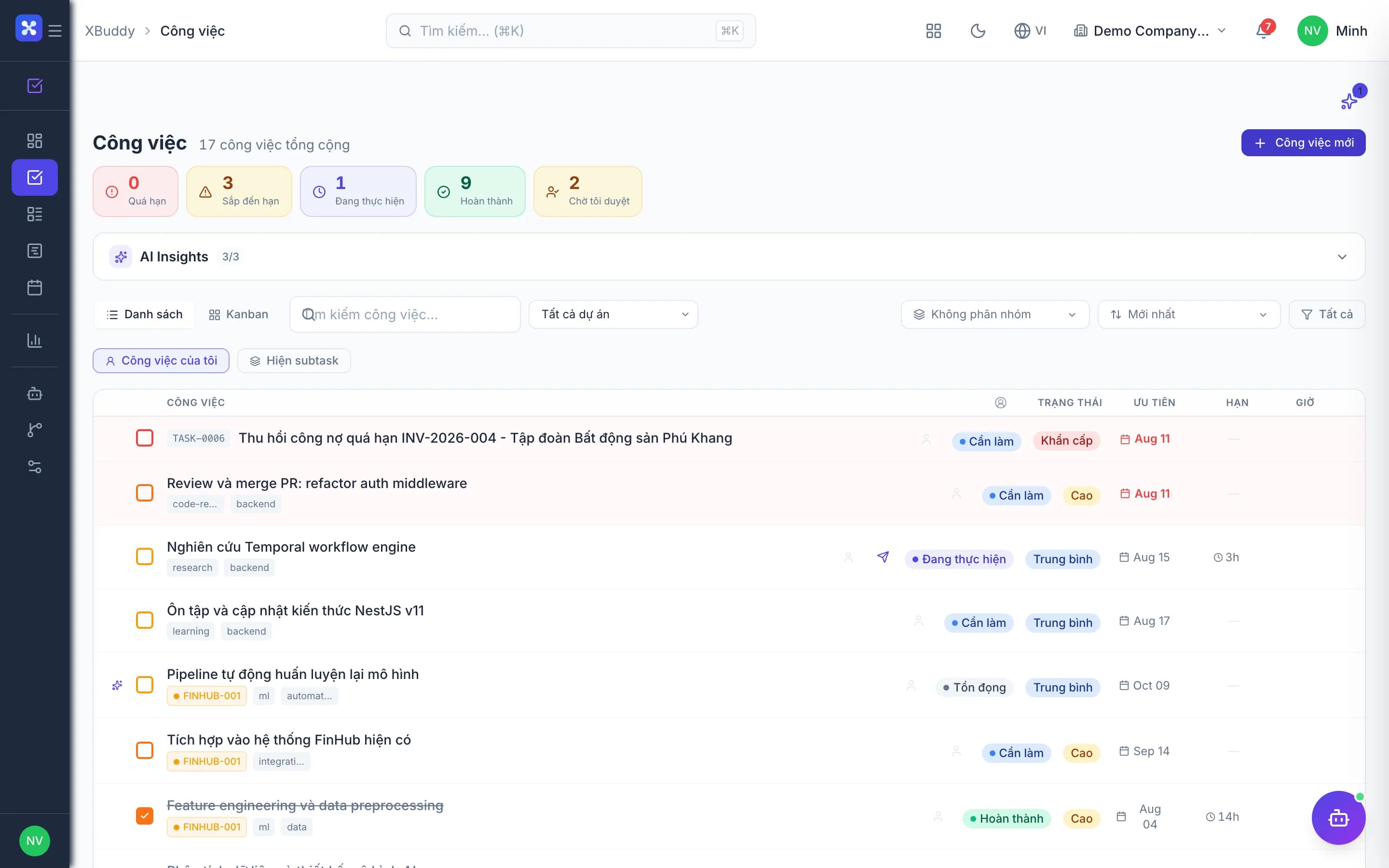
Task: Click the Aug 11 due date on Review PR row
Action: click(1145, 494)
